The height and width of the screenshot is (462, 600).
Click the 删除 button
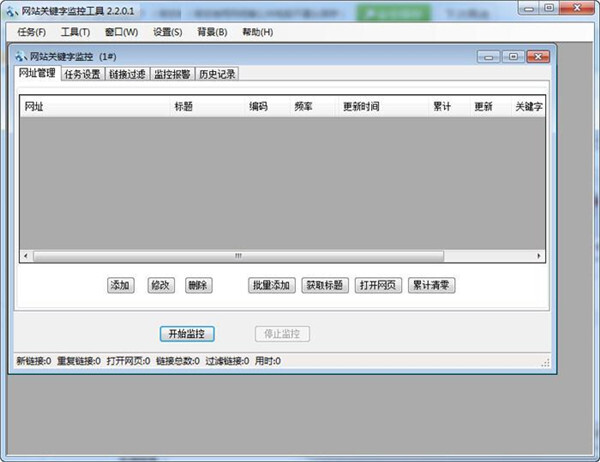coord(198,285)
